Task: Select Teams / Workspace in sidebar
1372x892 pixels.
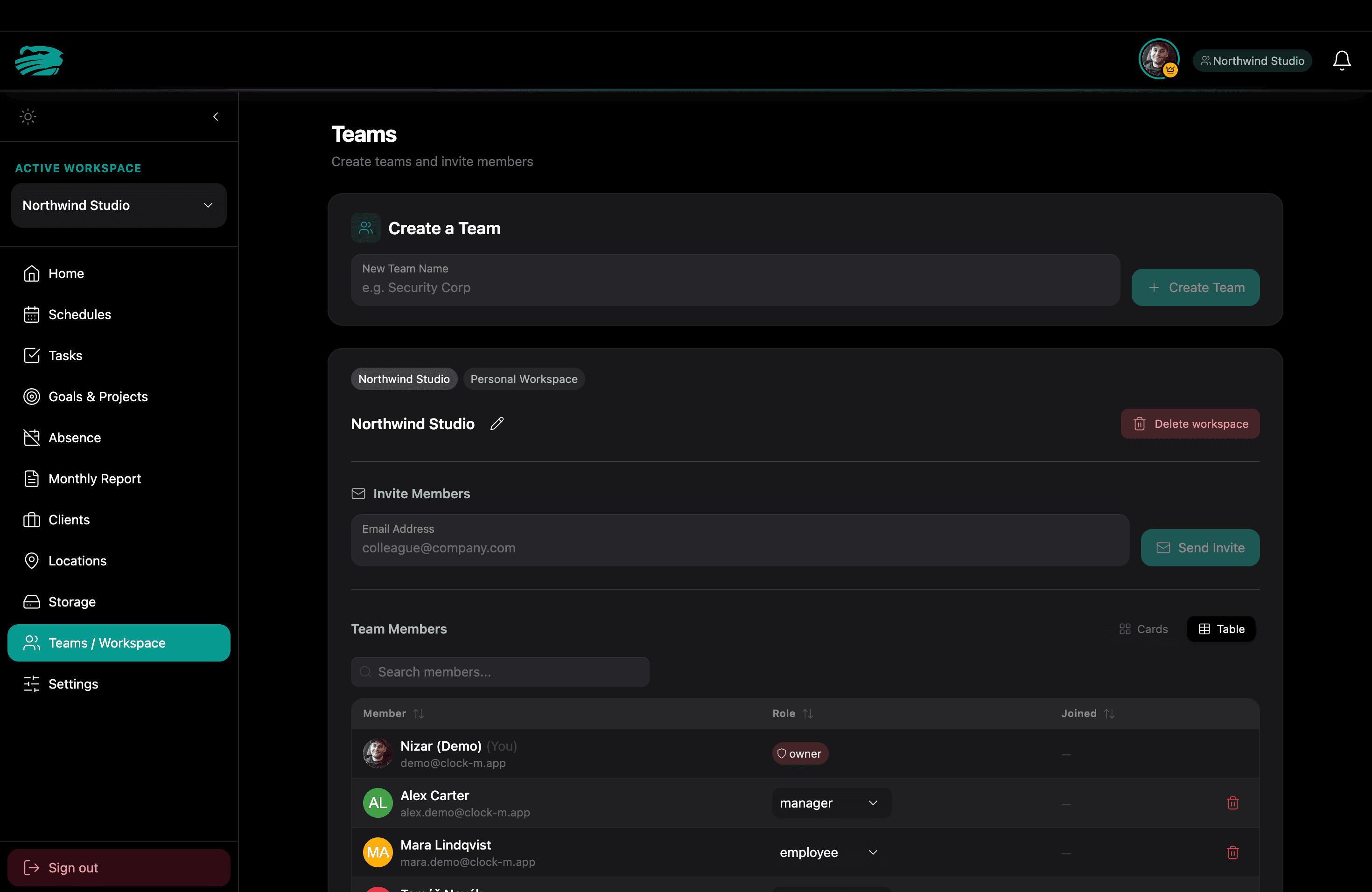Action: [x=119, y=642]
